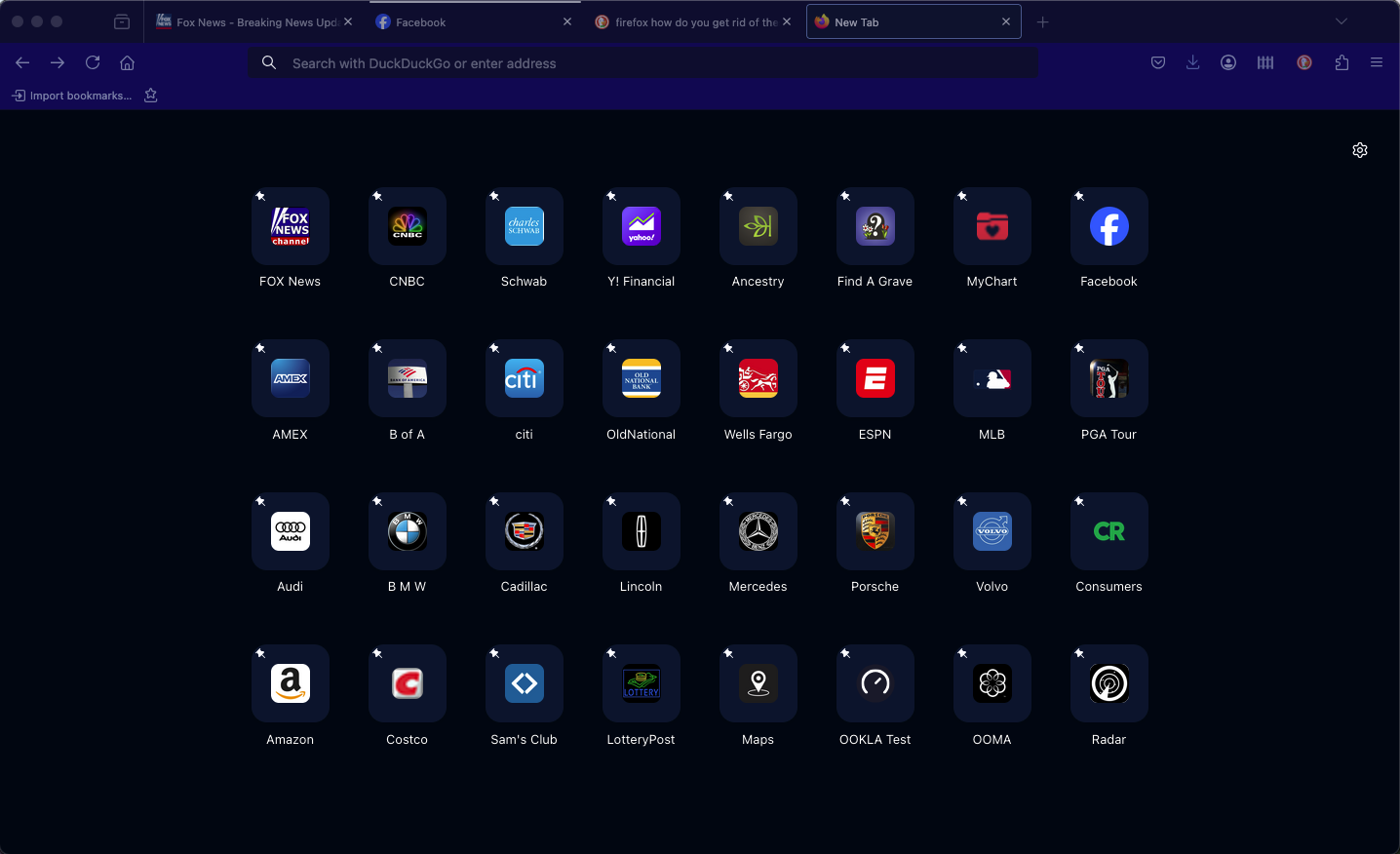Switch to the Fox News tab

pyautogui.click(x=254, y=21)
